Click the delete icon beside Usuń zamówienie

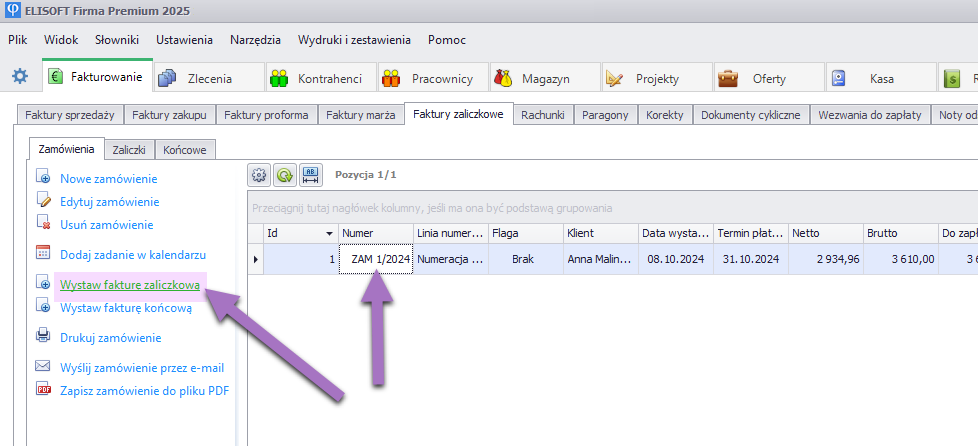coord(43,224)
